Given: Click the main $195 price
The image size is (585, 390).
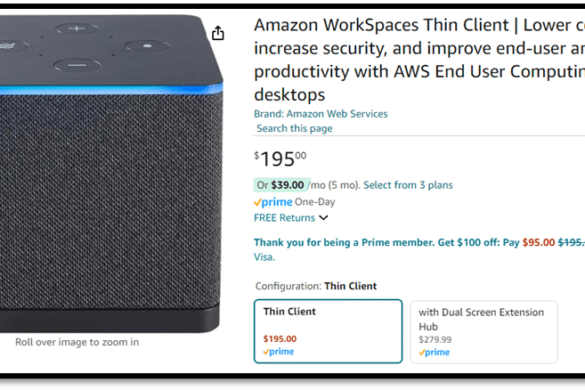Looking at the screenshot, I should point(280,159).
